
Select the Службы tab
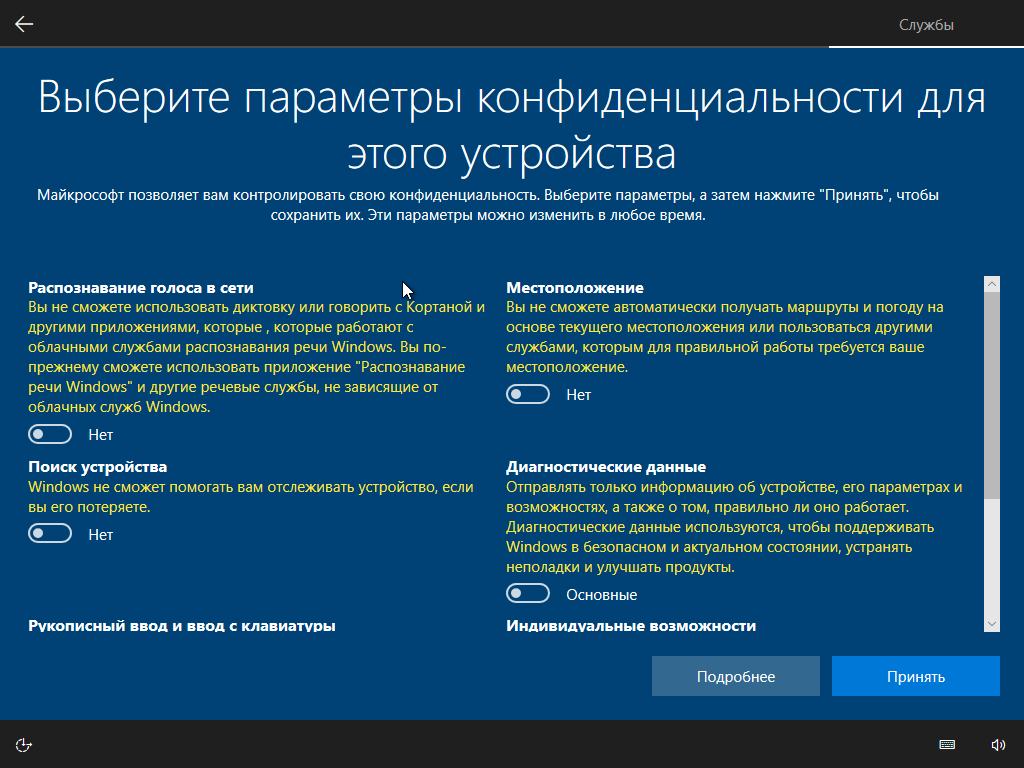[x=926, y=24]
